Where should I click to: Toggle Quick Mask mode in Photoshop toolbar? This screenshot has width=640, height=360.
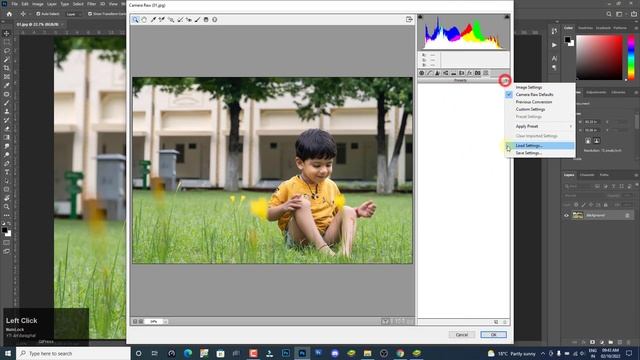click(7, 242)
